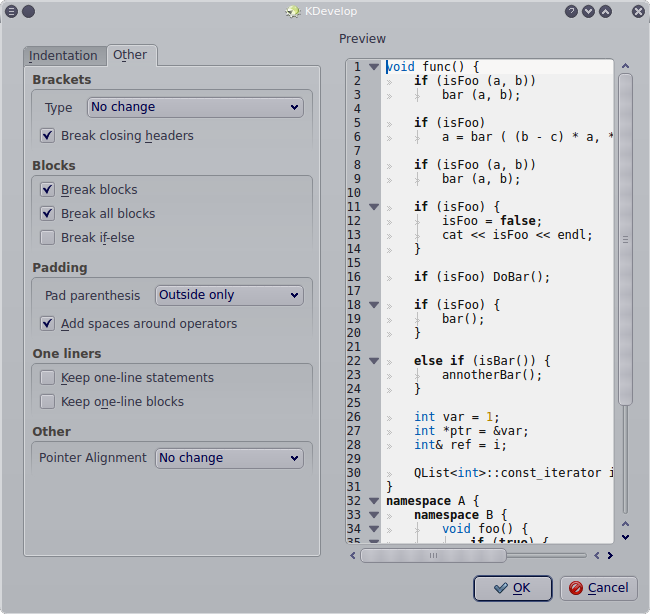Click the preview horizontal scrollbar handle
Viewport: 650px width, 614px height.
[x=433, y=556]
